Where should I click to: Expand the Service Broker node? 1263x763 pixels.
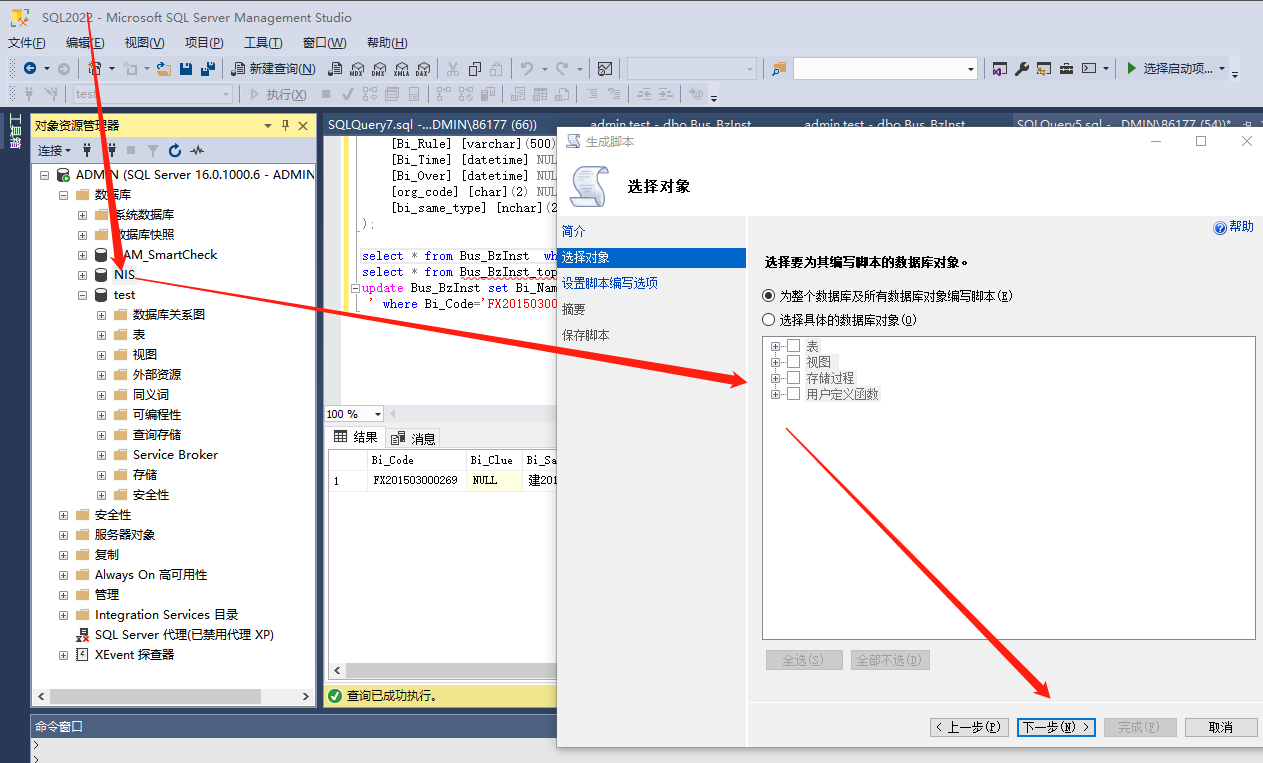(x=101, y=455)
